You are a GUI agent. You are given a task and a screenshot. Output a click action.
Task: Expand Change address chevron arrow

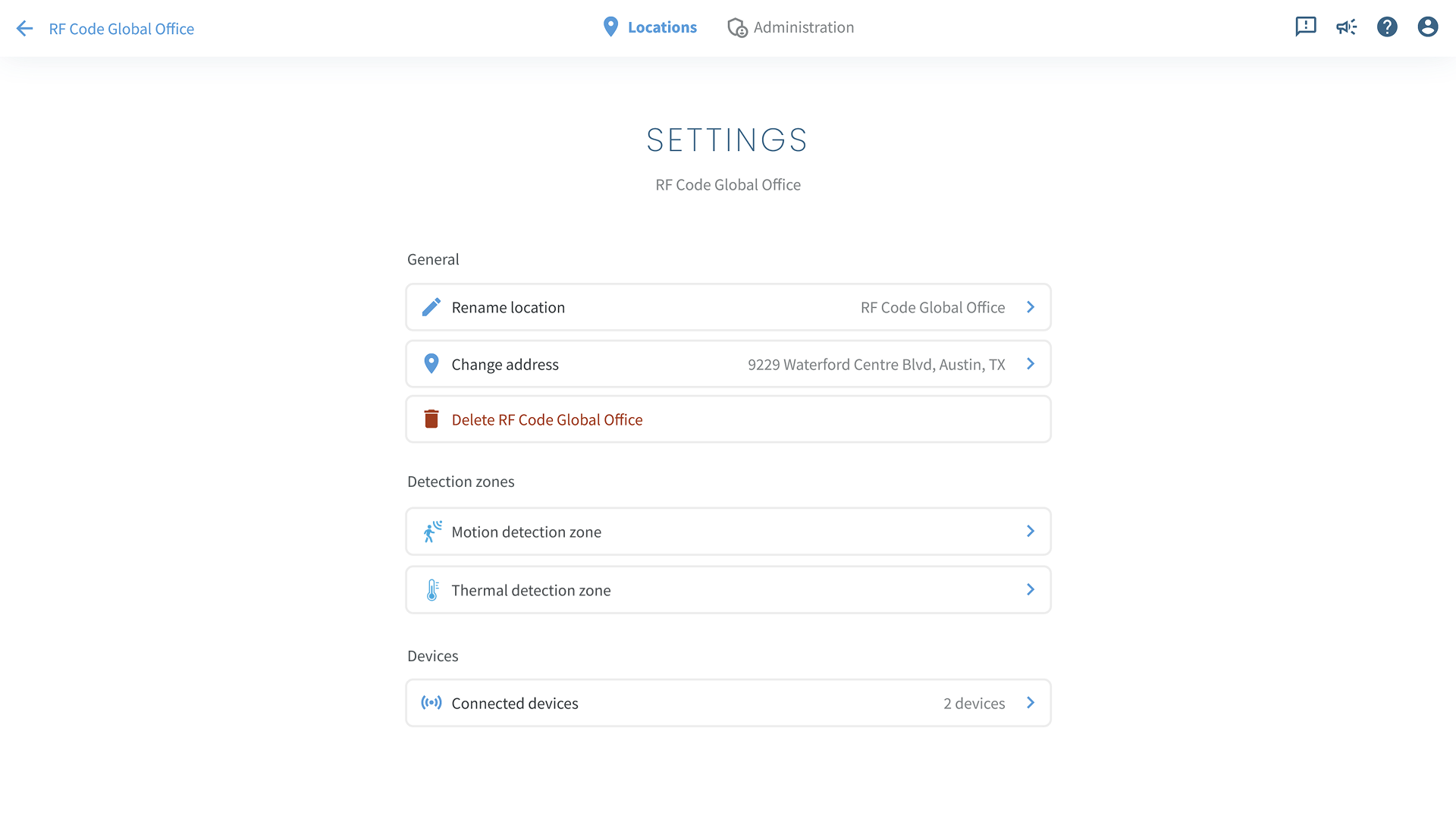pos(1030,364)
